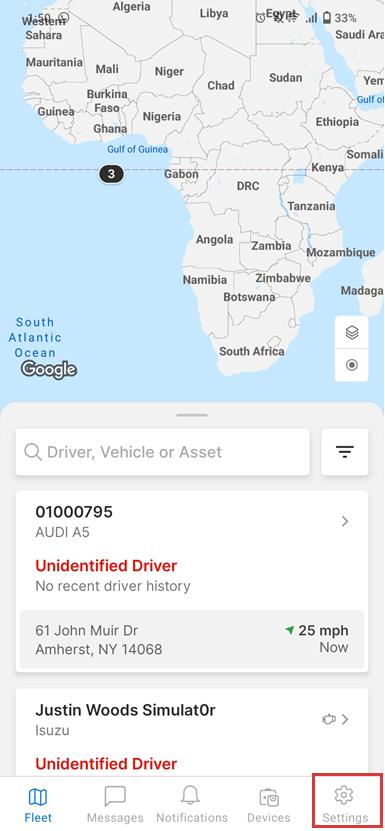Tap Unidentified Driver under AUDI A5
The image size is (385, 831).
coord(106,565)
